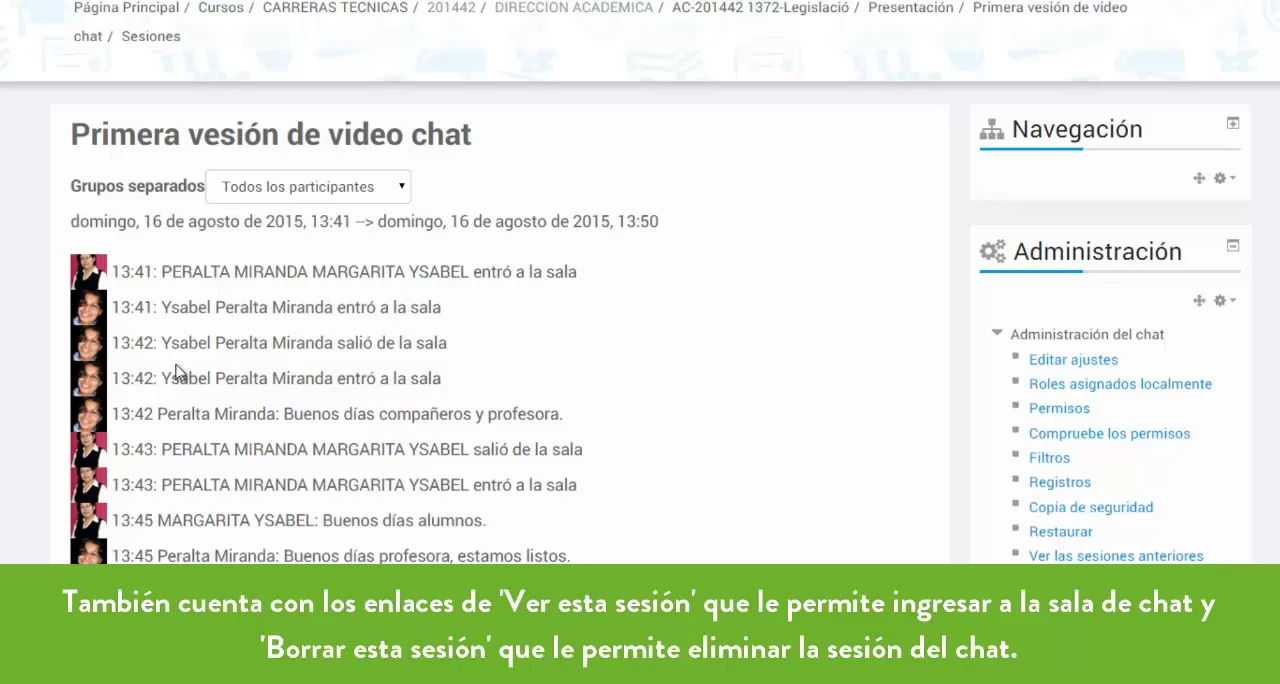Click message 'Buenos días compañeros y profesora.'

pyautogui.click(x=423, y=414)
